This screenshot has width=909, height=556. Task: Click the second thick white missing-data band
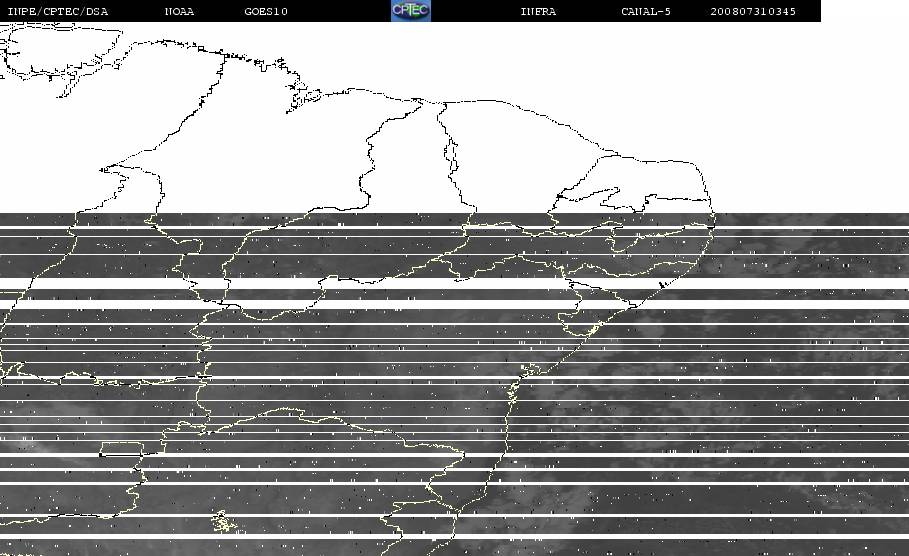(x=454, y=304)
